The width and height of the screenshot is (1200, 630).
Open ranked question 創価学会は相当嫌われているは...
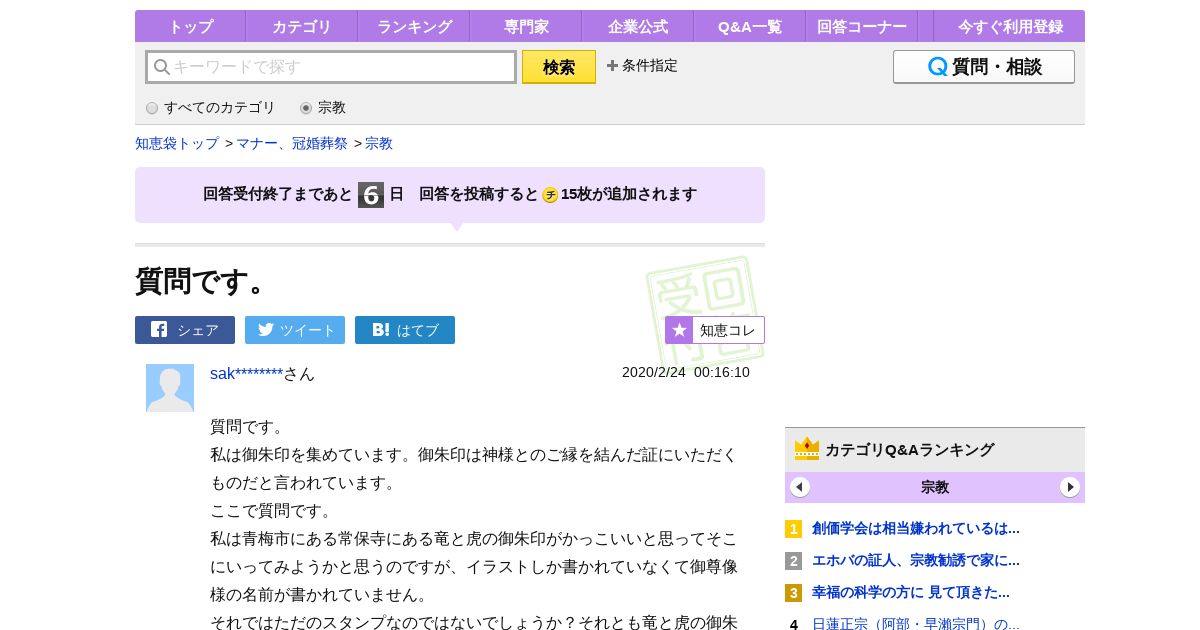(x=915, y=528)
